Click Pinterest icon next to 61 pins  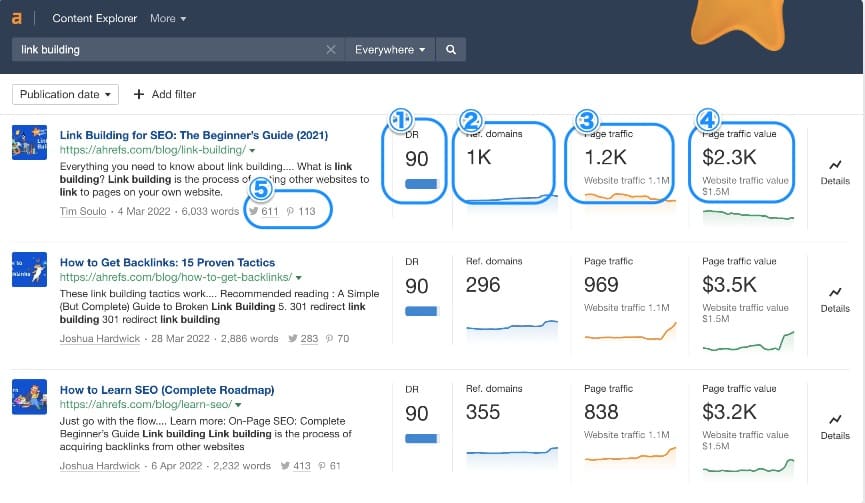(322, 466)
